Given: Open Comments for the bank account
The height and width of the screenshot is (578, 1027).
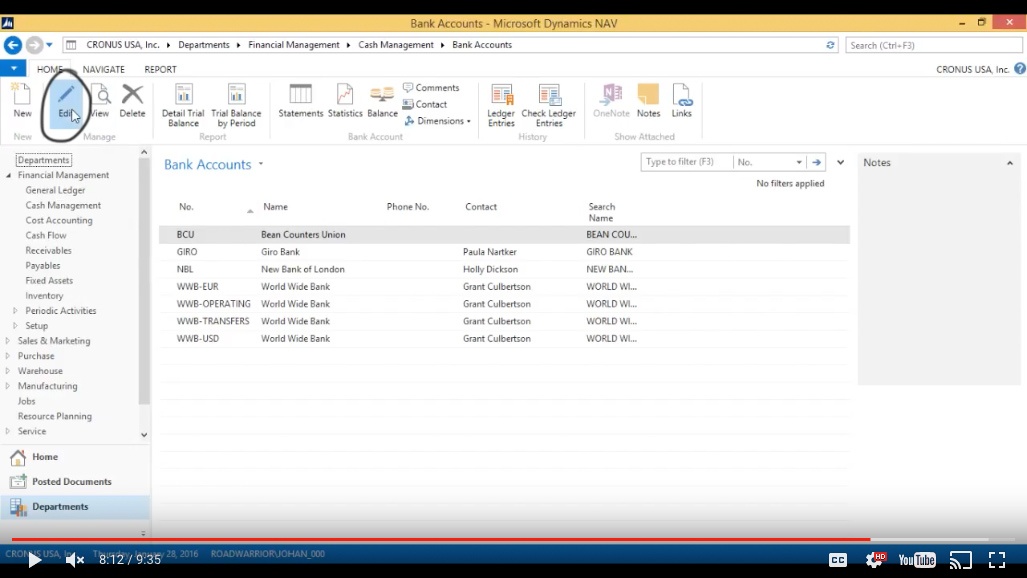Looking at the screenshot, I should [431, 87].
